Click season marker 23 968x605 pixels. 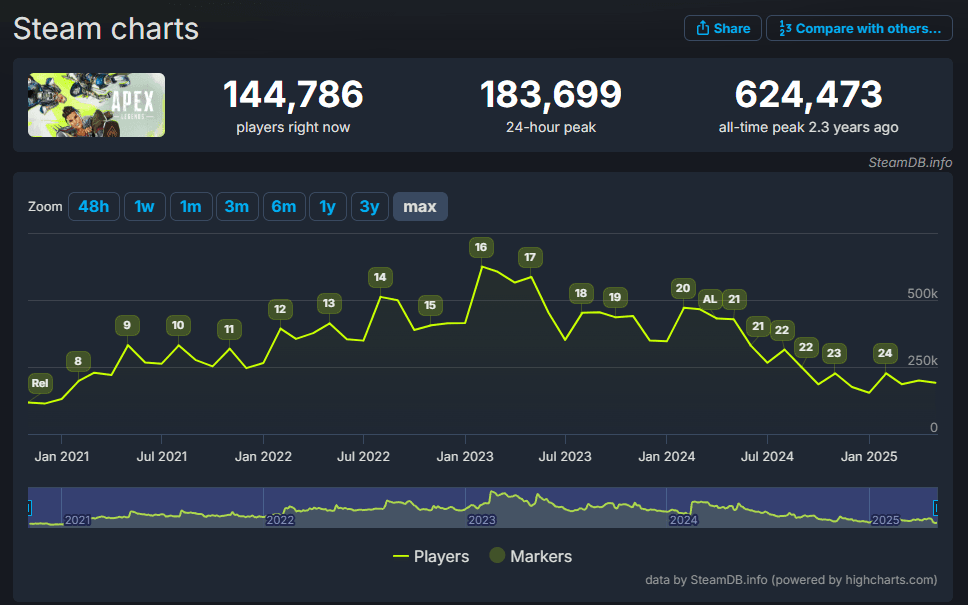[834, 353]
